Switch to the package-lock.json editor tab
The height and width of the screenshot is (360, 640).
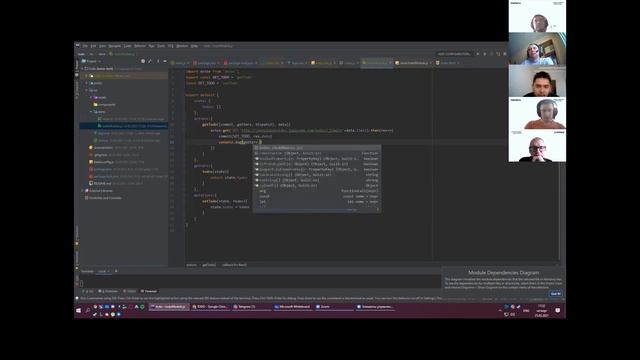click(x=241, y=63)
